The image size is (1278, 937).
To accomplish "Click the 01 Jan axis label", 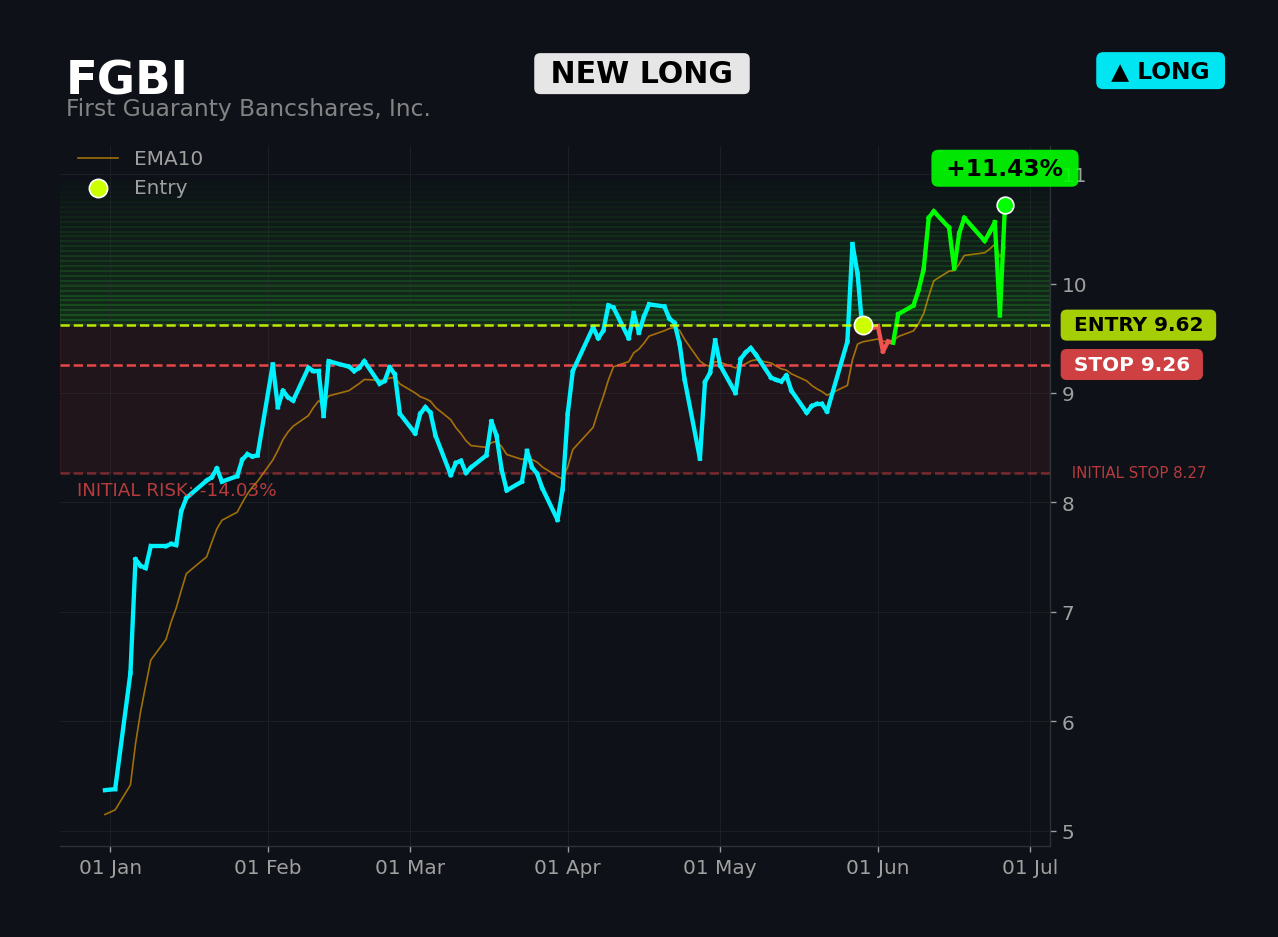I will pos(110,868).
